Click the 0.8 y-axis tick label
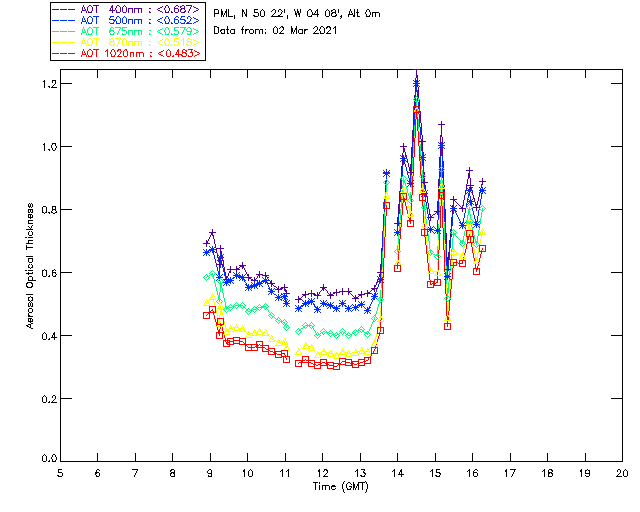 [x=49, y=210]
